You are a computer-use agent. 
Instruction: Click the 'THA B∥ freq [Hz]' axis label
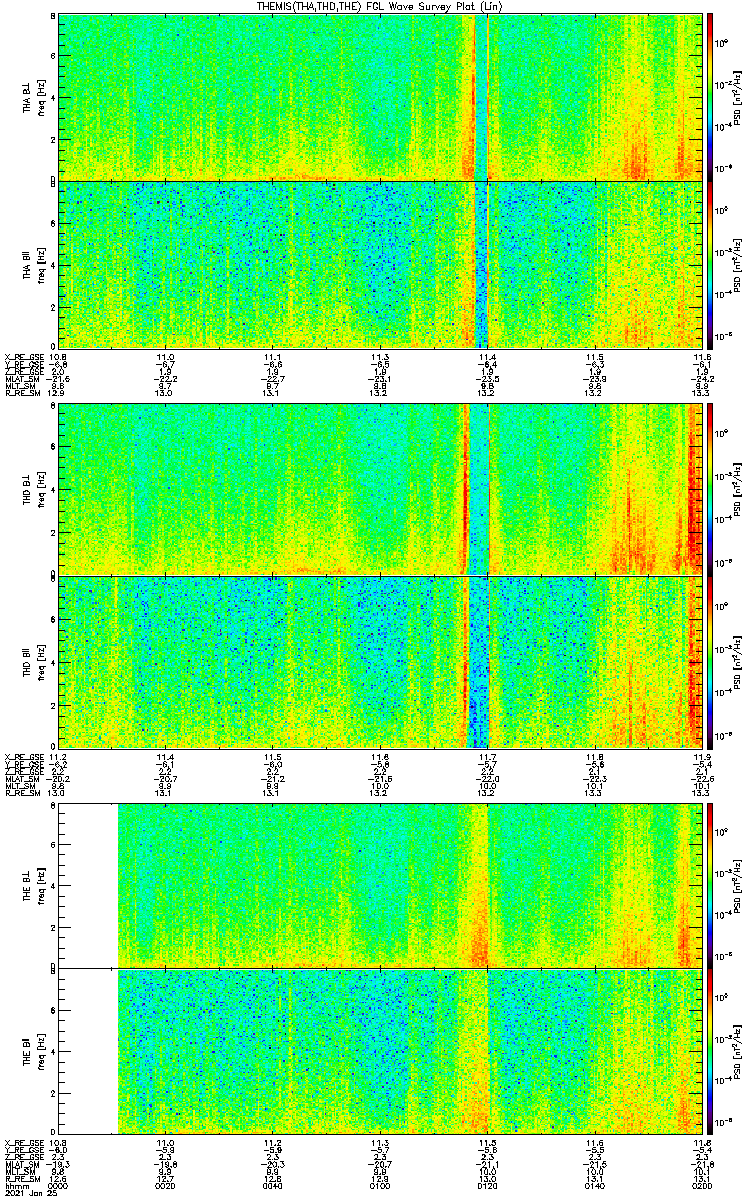point(33,265)
